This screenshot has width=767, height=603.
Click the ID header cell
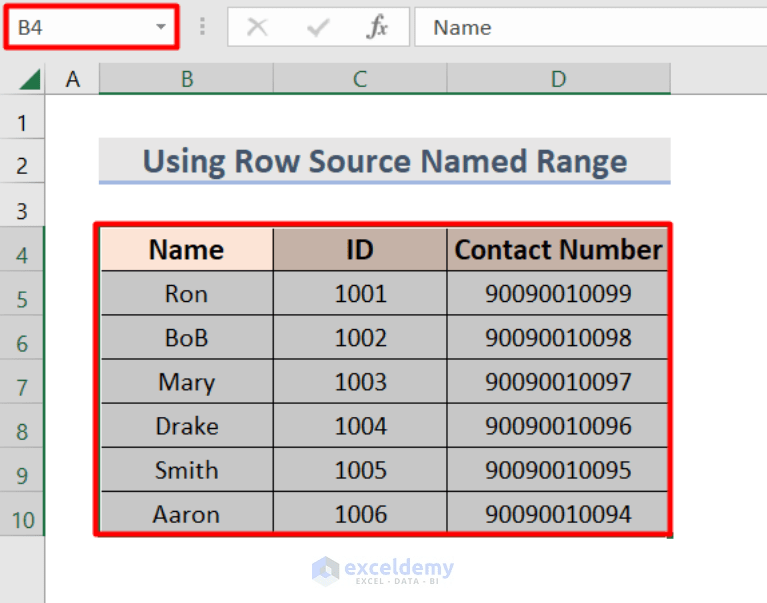pyautogui.click(x=360, y=249)
